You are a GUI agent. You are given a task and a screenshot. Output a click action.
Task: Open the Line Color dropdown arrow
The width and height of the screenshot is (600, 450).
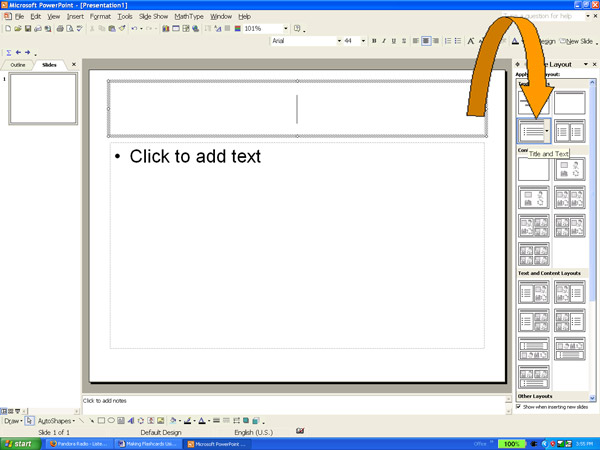(x=194, y=421)
